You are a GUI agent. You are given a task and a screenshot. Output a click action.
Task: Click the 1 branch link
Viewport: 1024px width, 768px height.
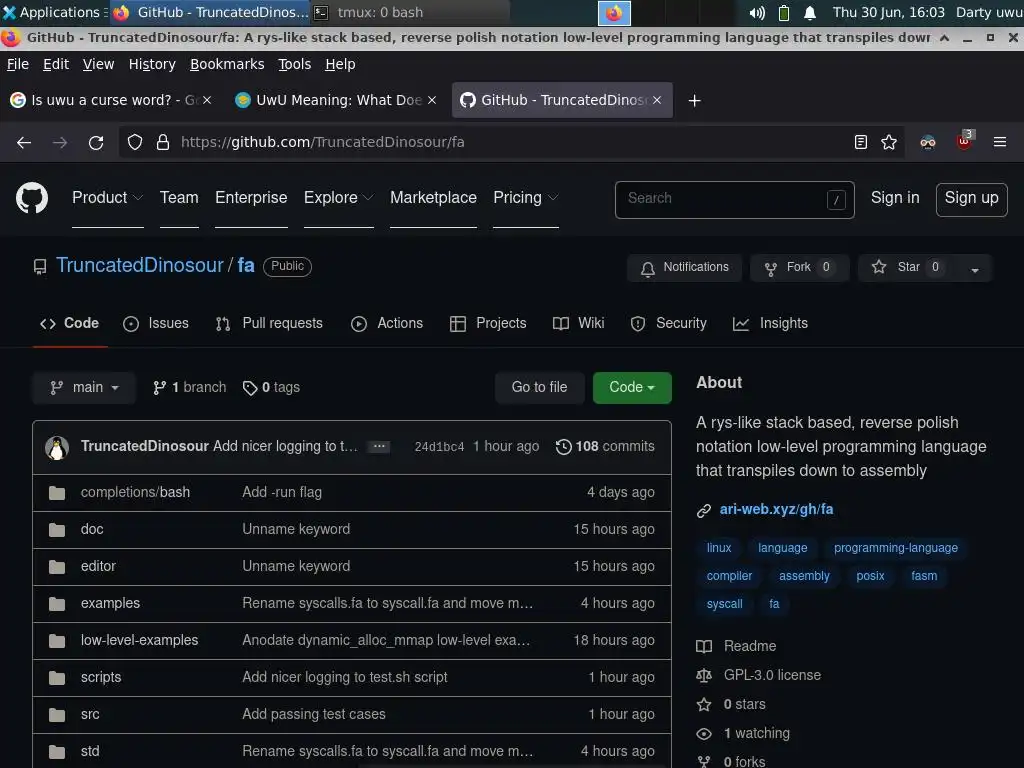pyautogui.click(x=189, y=388)
